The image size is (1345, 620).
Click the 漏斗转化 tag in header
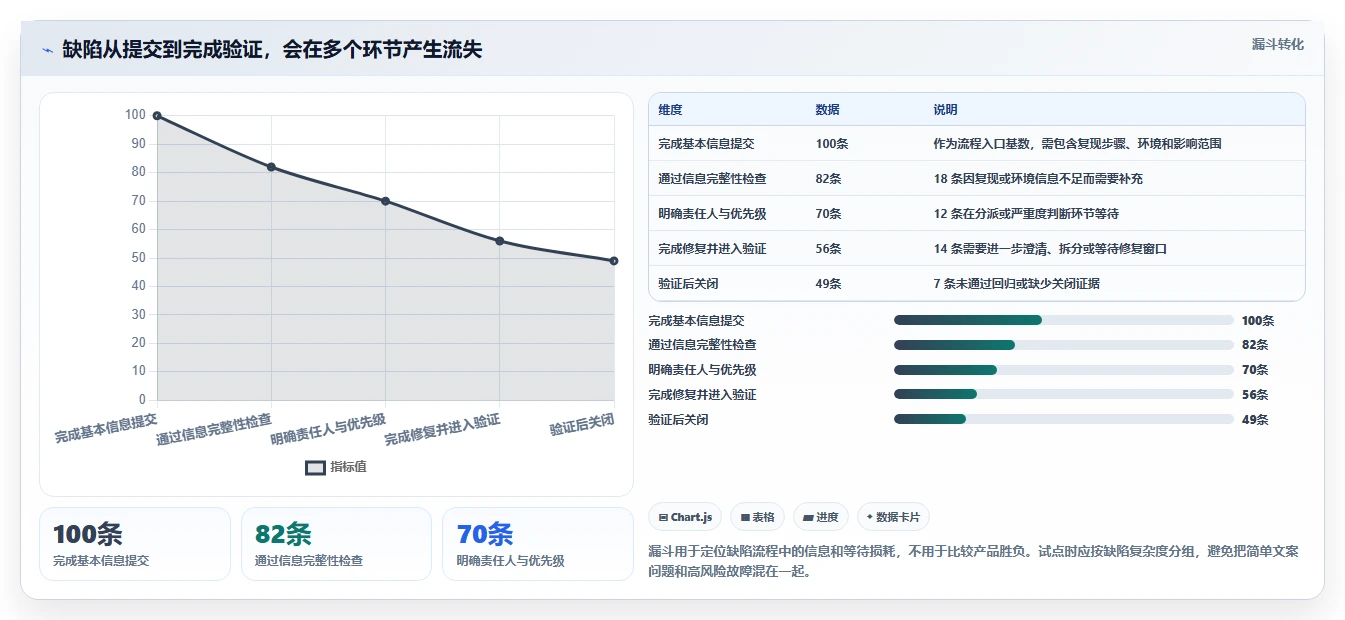1278,44
